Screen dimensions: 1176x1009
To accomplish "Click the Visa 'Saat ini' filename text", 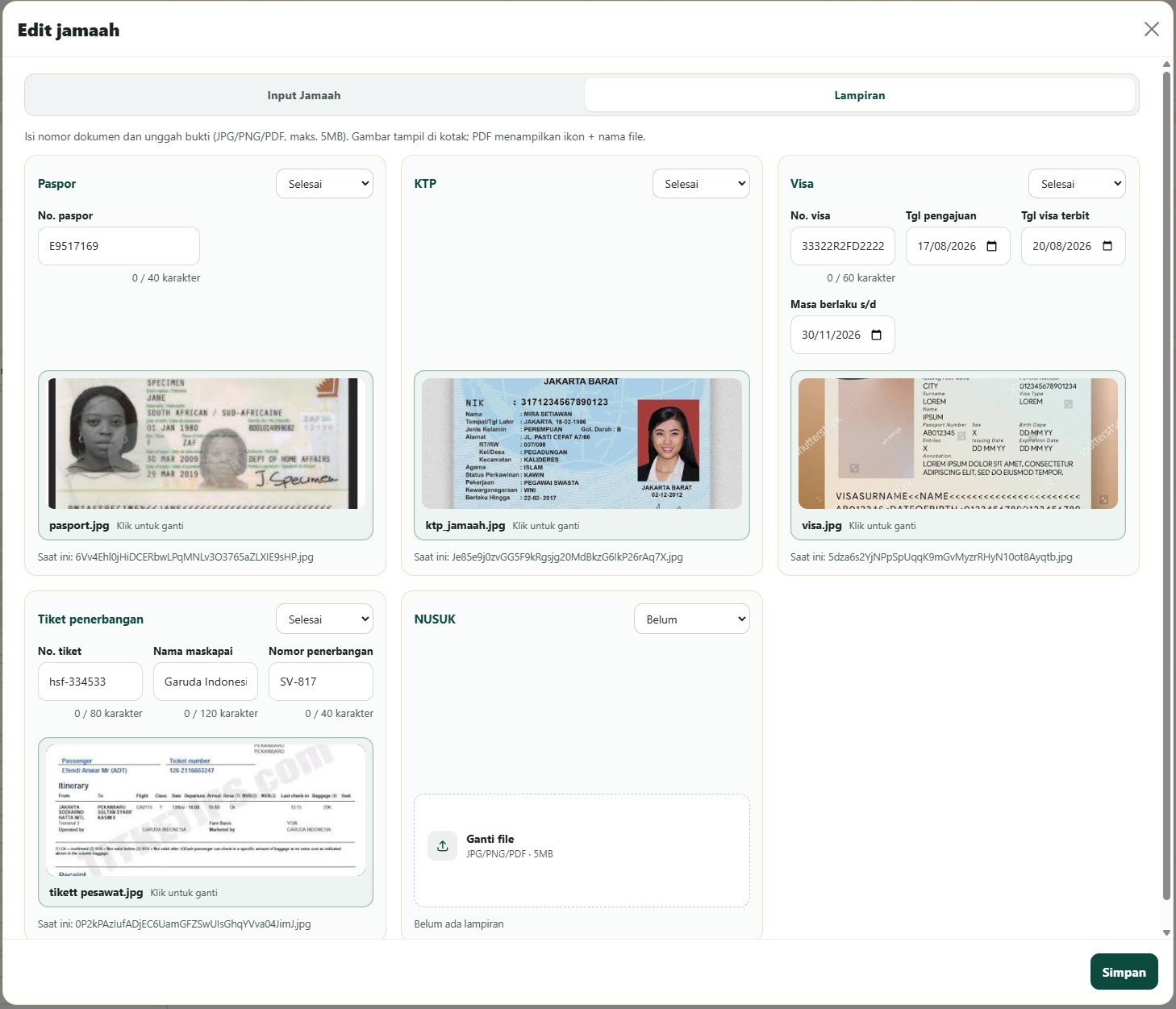I will [x=932, y=557].
